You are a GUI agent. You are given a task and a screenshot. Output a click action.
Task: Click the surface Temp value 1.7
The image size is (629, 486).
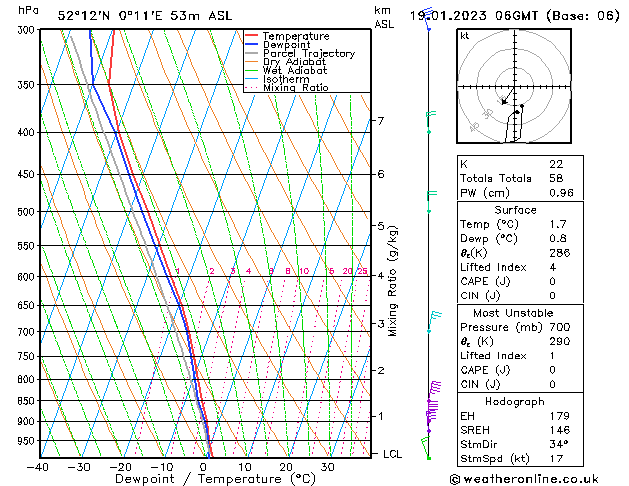558,224
